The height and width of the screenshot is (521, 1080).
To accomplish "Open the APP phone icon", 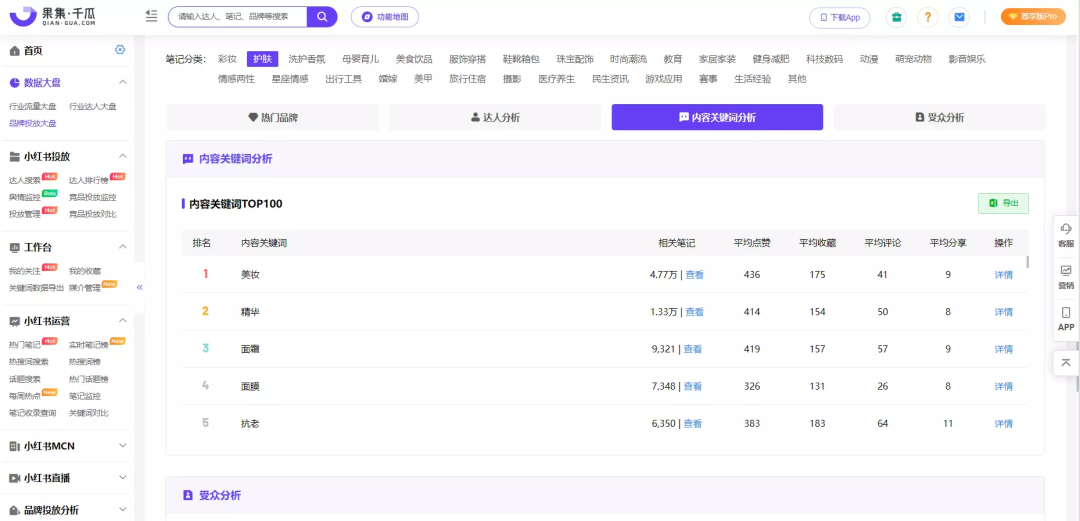I will pyautogui.click(x=1066, y=319).
